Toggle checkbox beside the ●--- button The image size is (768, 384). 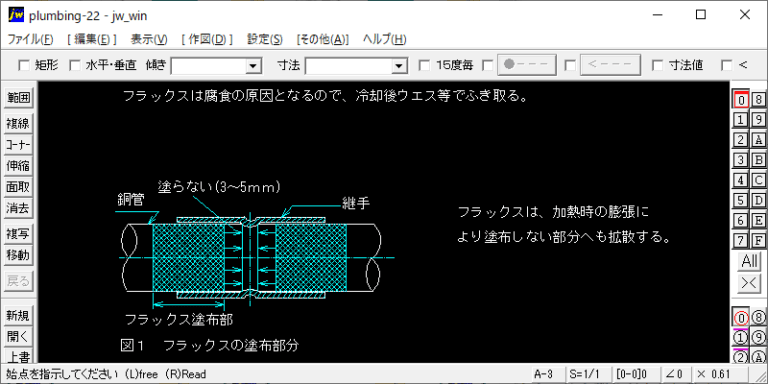click(x=487, y=65)
